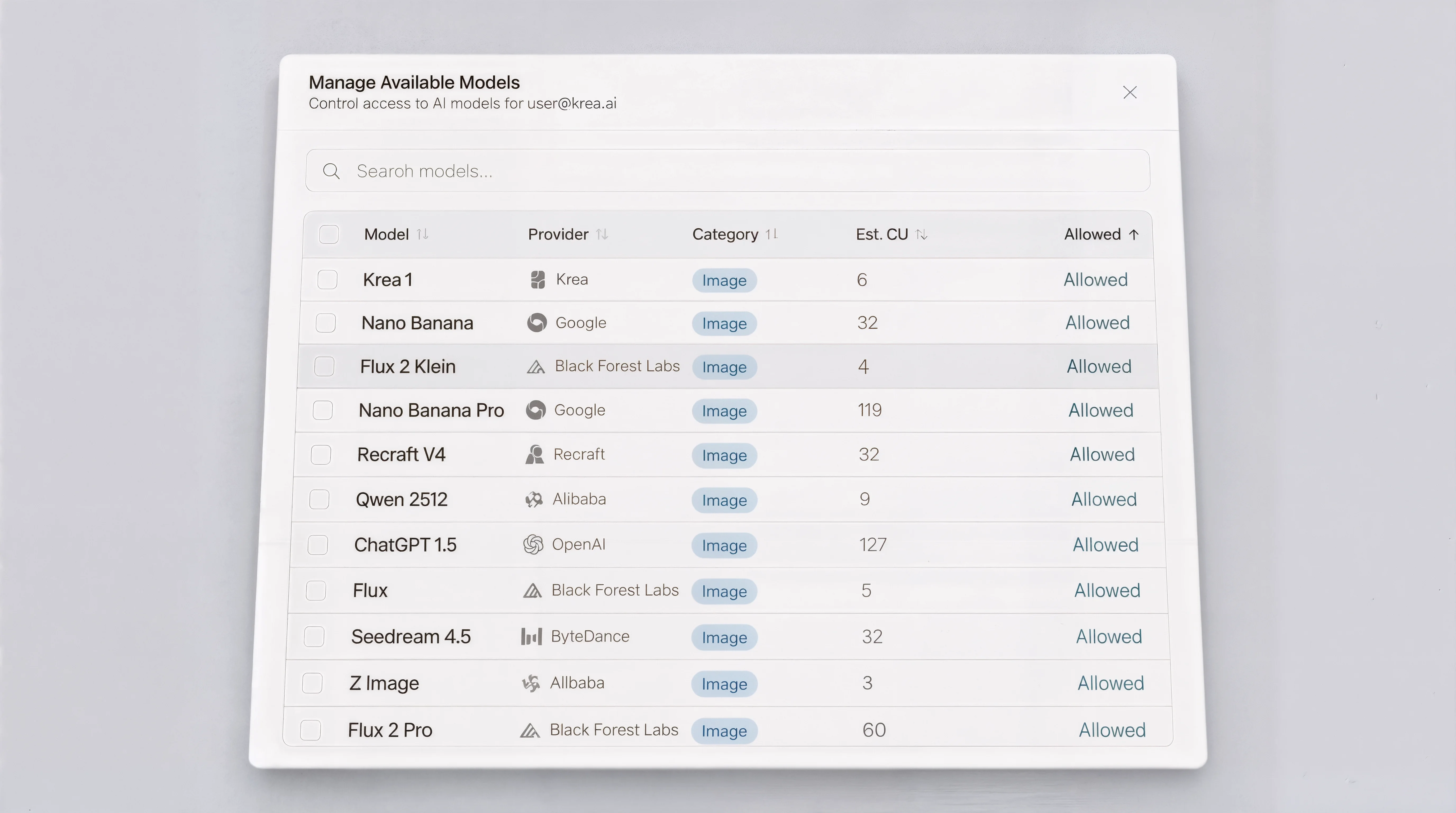1456x813 pixels.
Task: Toggle Allowed status for Flux 2 Pro
Action: point(1112,730)
